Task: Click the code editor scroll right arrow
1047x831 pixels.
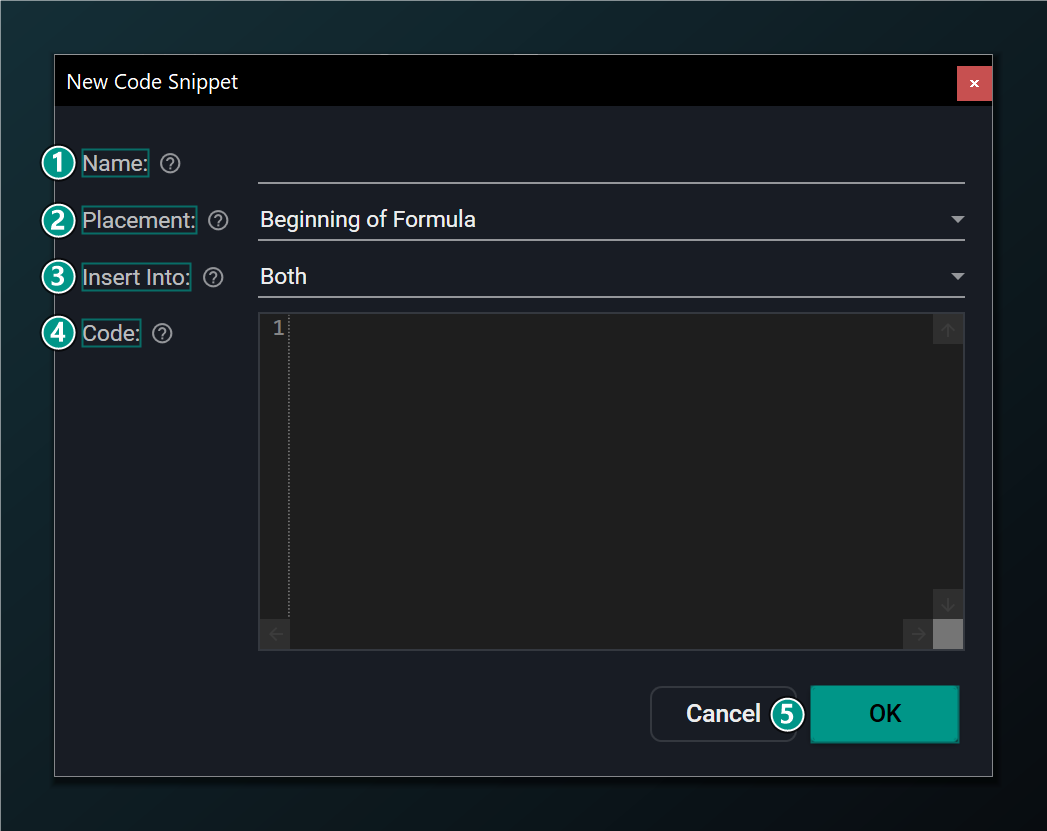Action: coord(918,634)
